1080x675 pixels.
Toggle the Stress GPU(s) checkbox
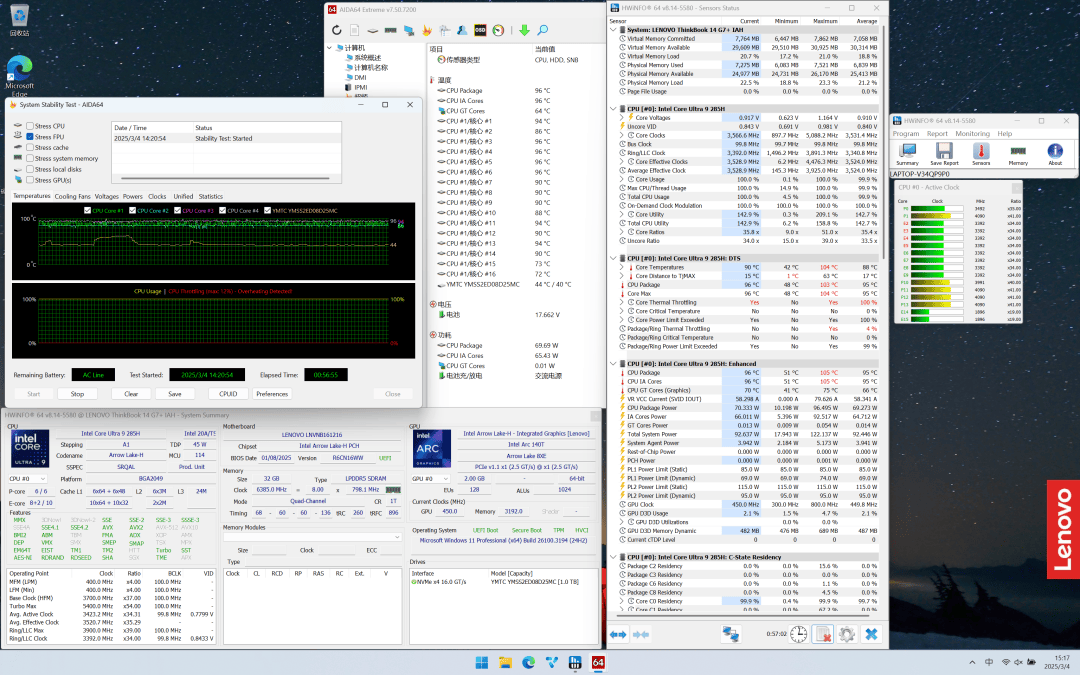pyautogui.click(x=30, y=180)
